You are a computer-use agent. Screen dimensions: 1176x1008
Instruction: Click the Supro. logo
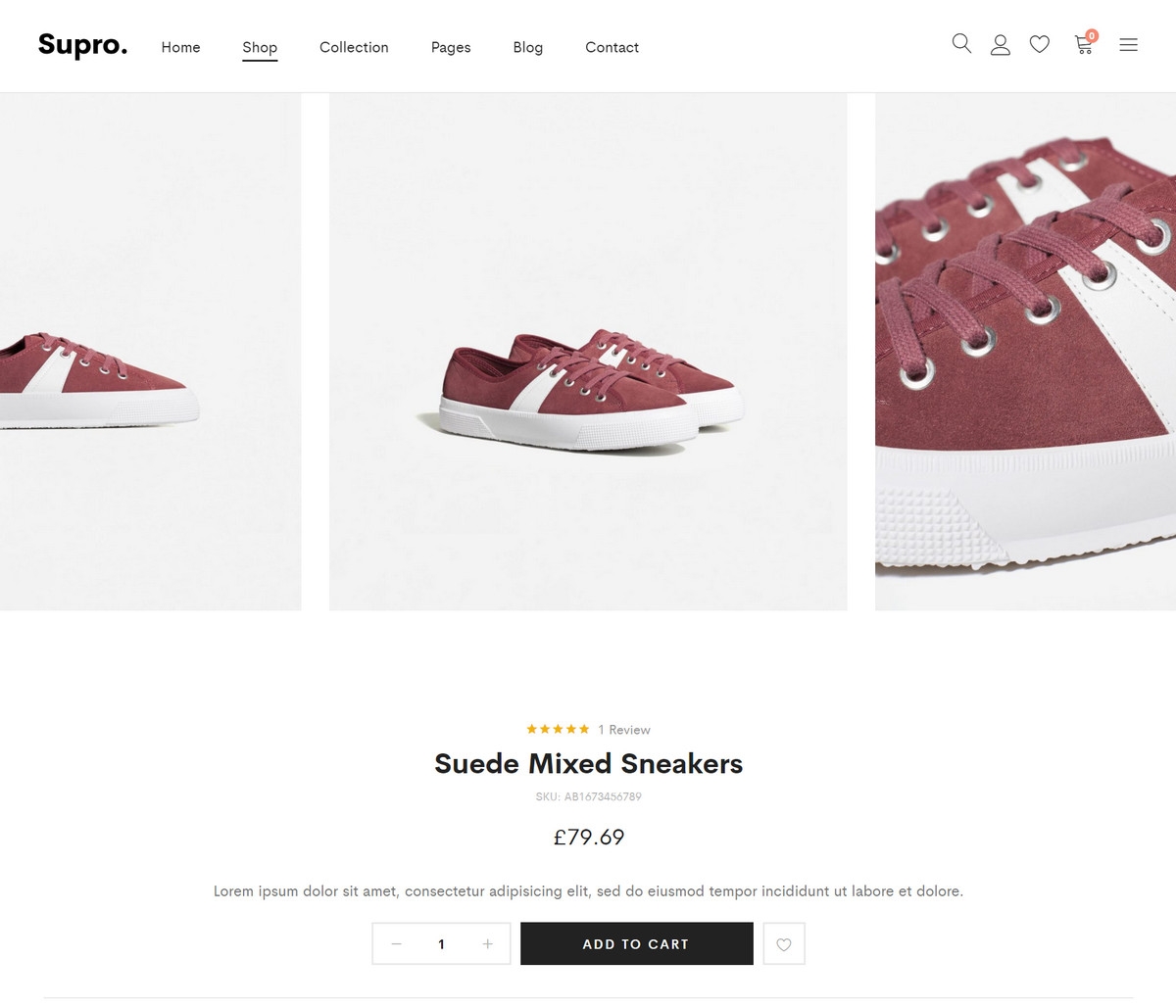[82, 46]
